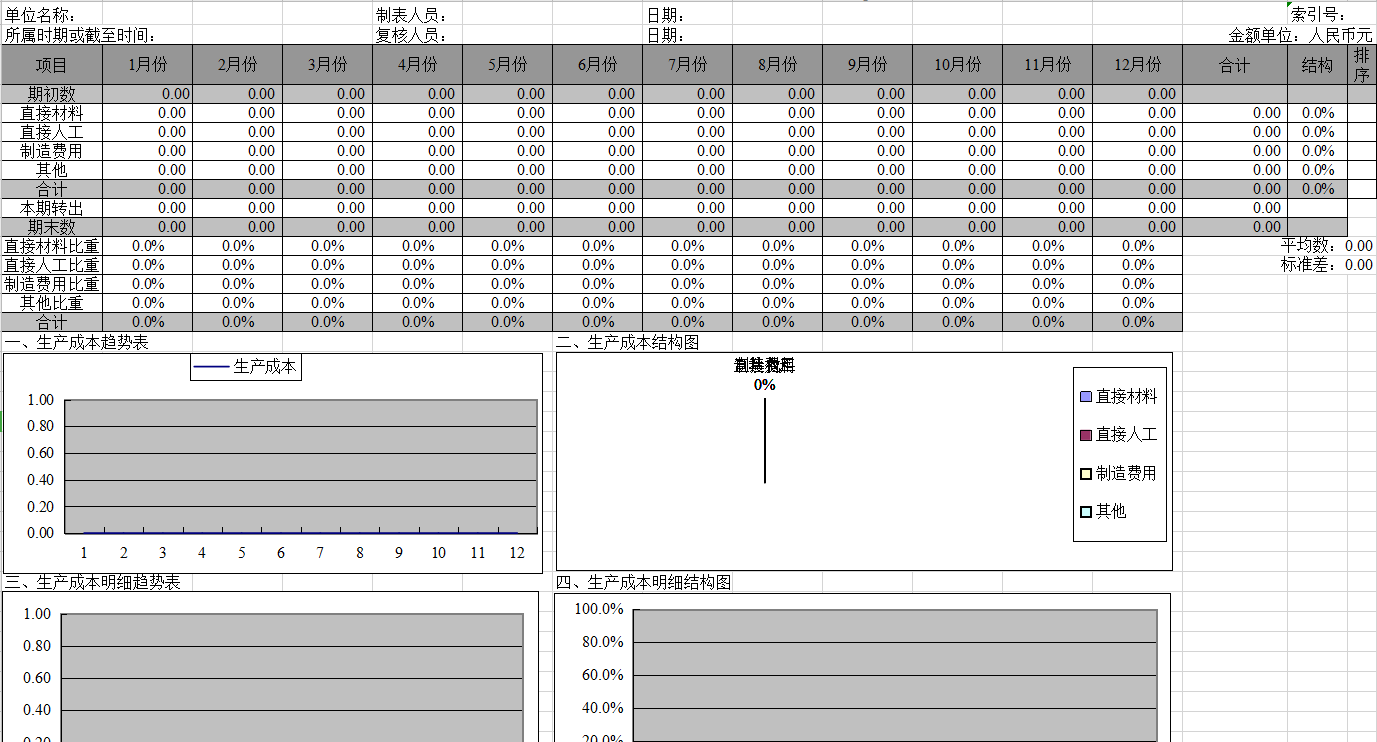The width and height of the screenshot is (1377, 742).
Task: Click the 4月份 column header
Action: (417, 65)
